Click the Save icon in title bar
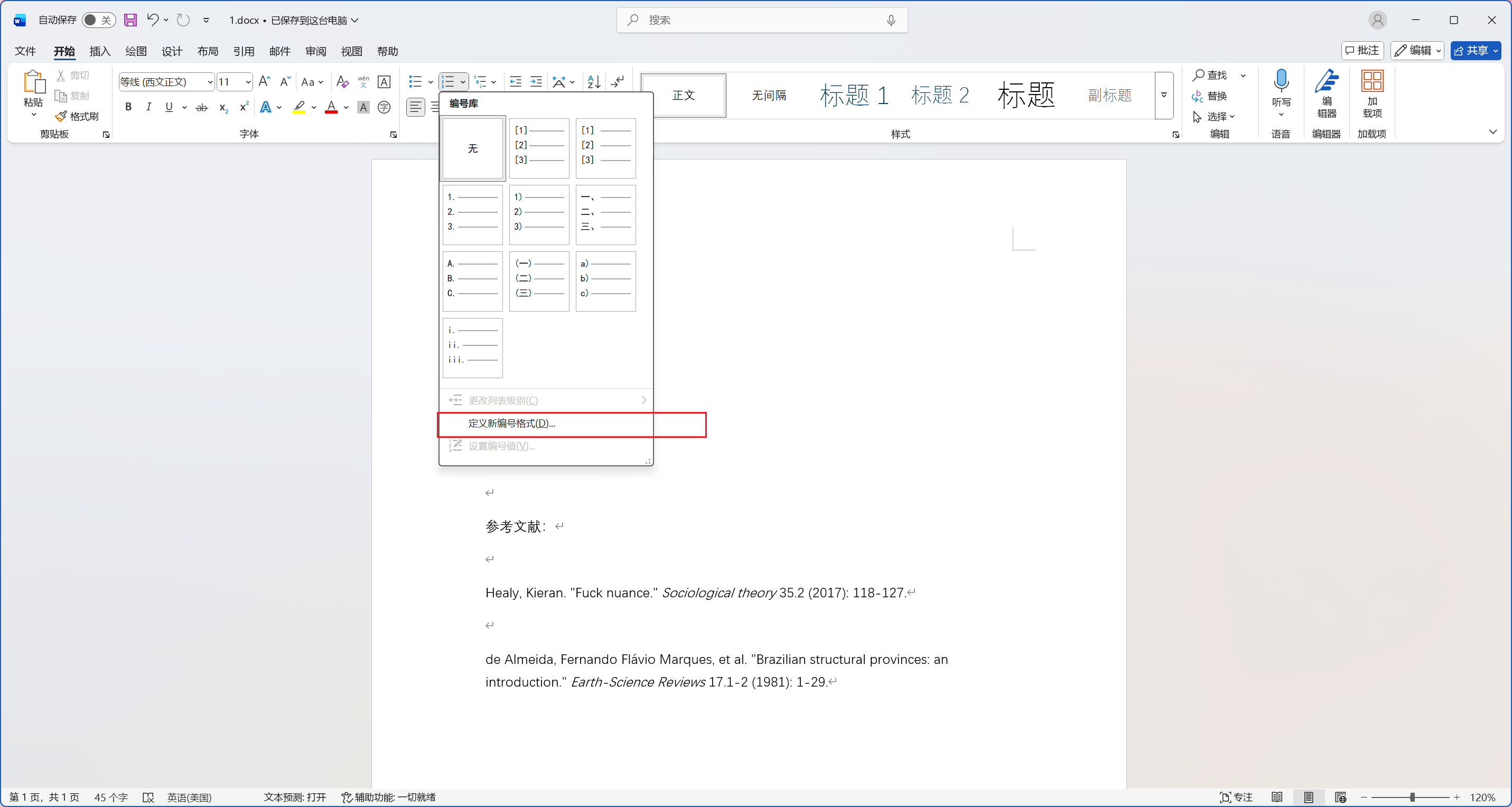1512x807 pixels. pyautogui.click(x=130, y=20)
